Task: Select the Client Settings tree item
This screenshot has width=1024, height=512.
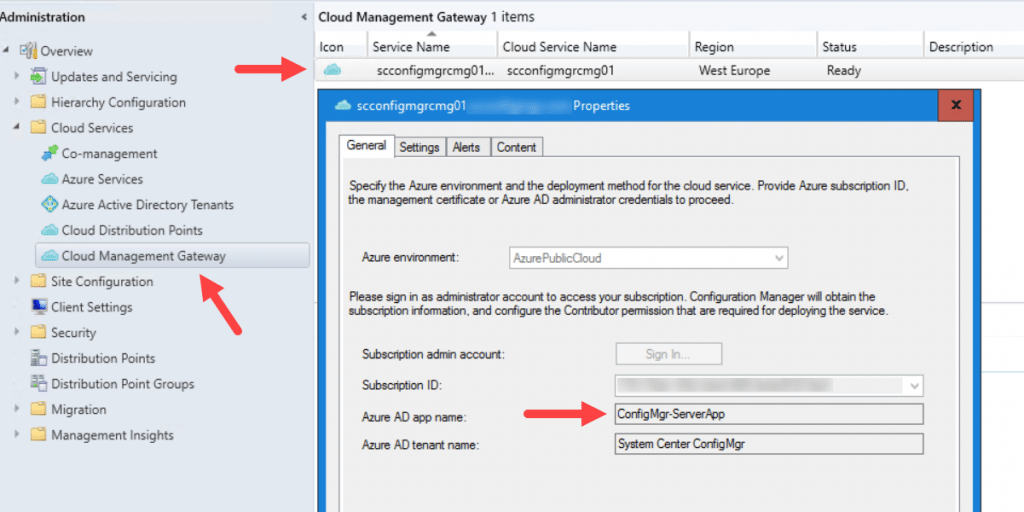Action: (91, 307)
